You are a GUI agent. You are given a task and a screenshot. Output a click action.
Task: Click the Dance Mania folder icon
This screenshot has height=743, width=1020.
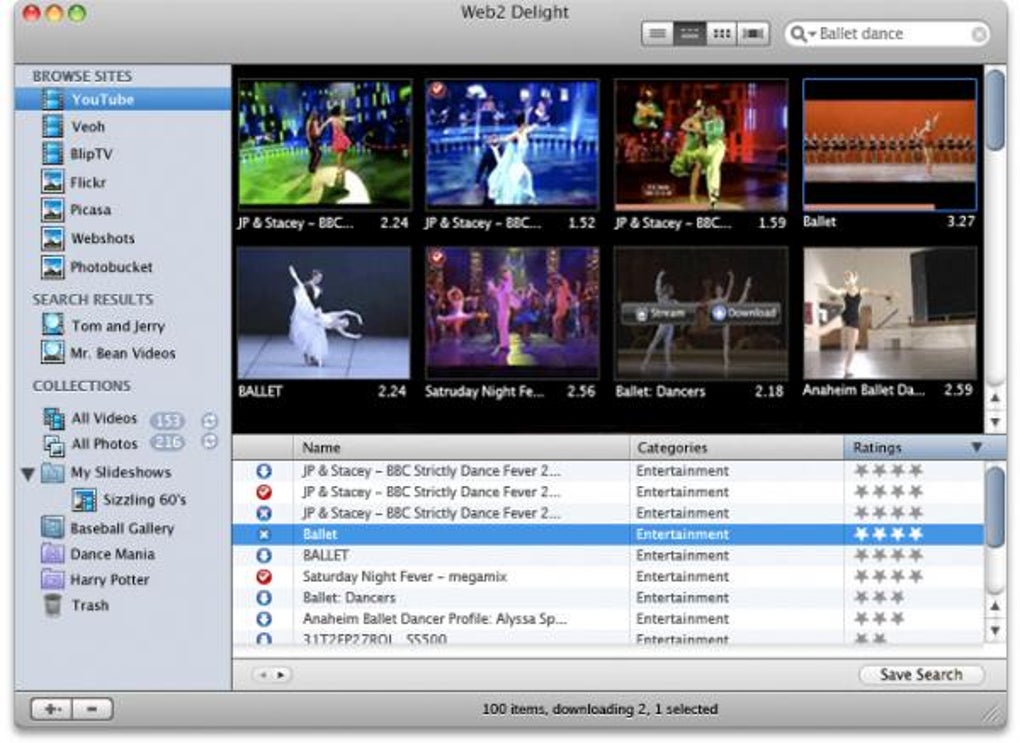point(52,554)
